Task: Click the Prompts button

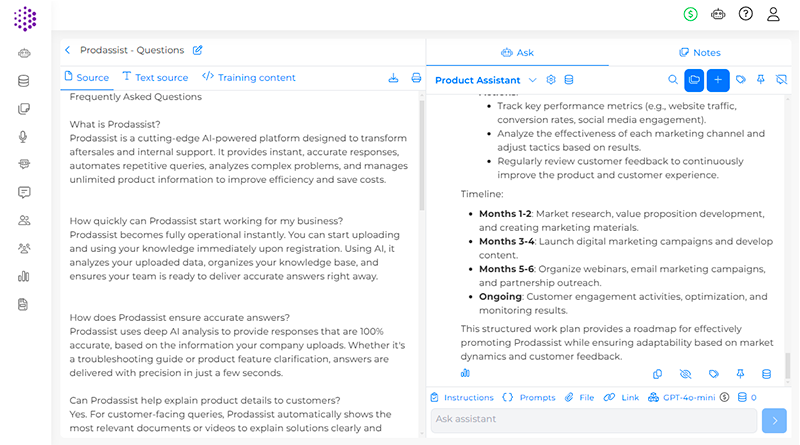Action: pos(529,397)
